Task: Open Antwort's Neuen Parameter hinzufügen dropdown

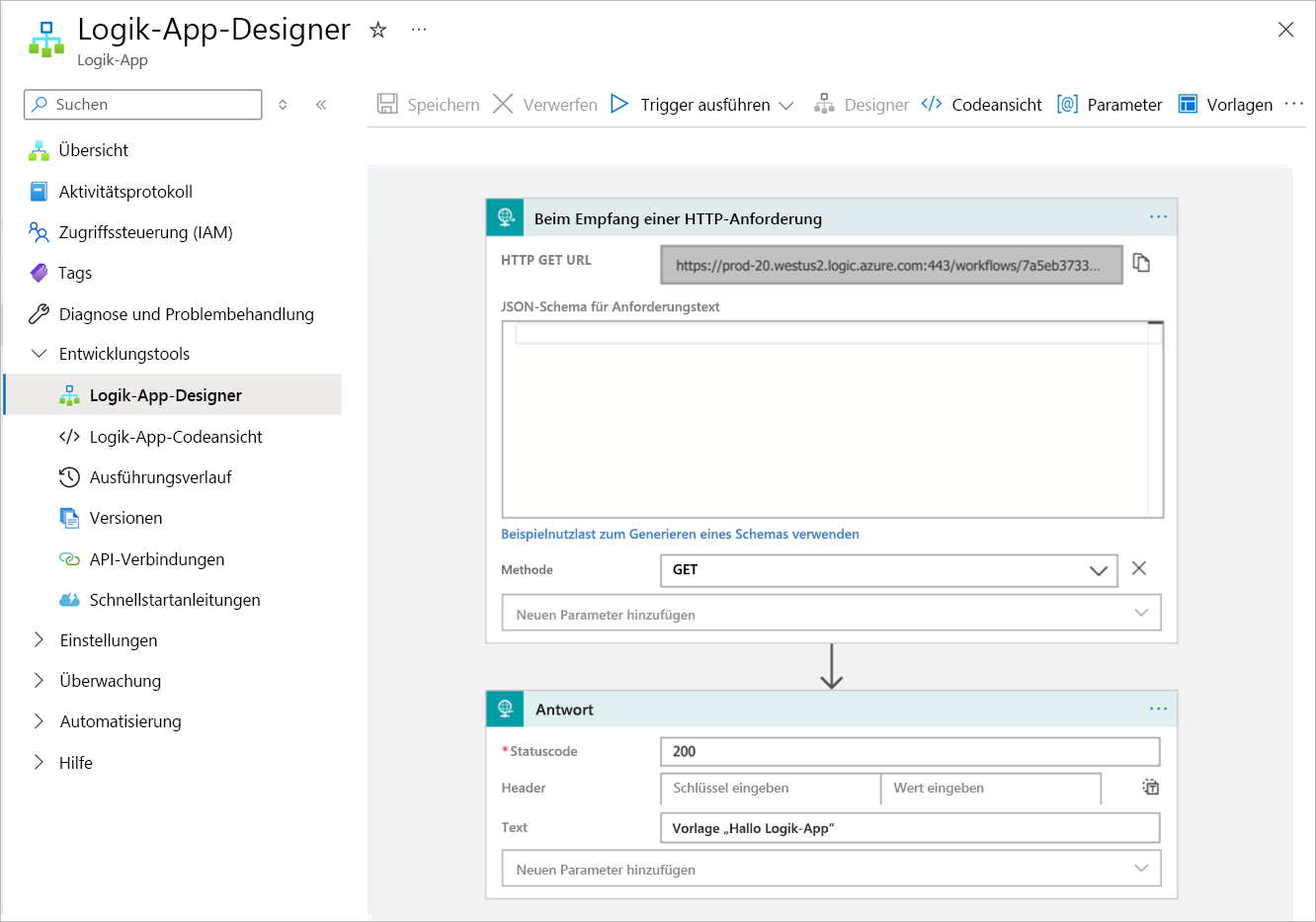Action: pyautogui.click(x=832, y=869)
